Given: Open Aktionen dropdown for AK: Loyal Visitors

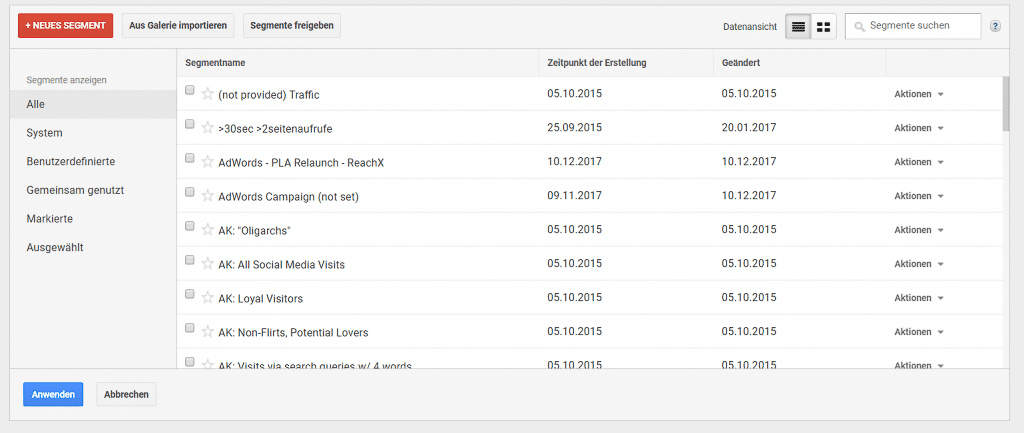Looking at the screenshot, I should point(919,298).
